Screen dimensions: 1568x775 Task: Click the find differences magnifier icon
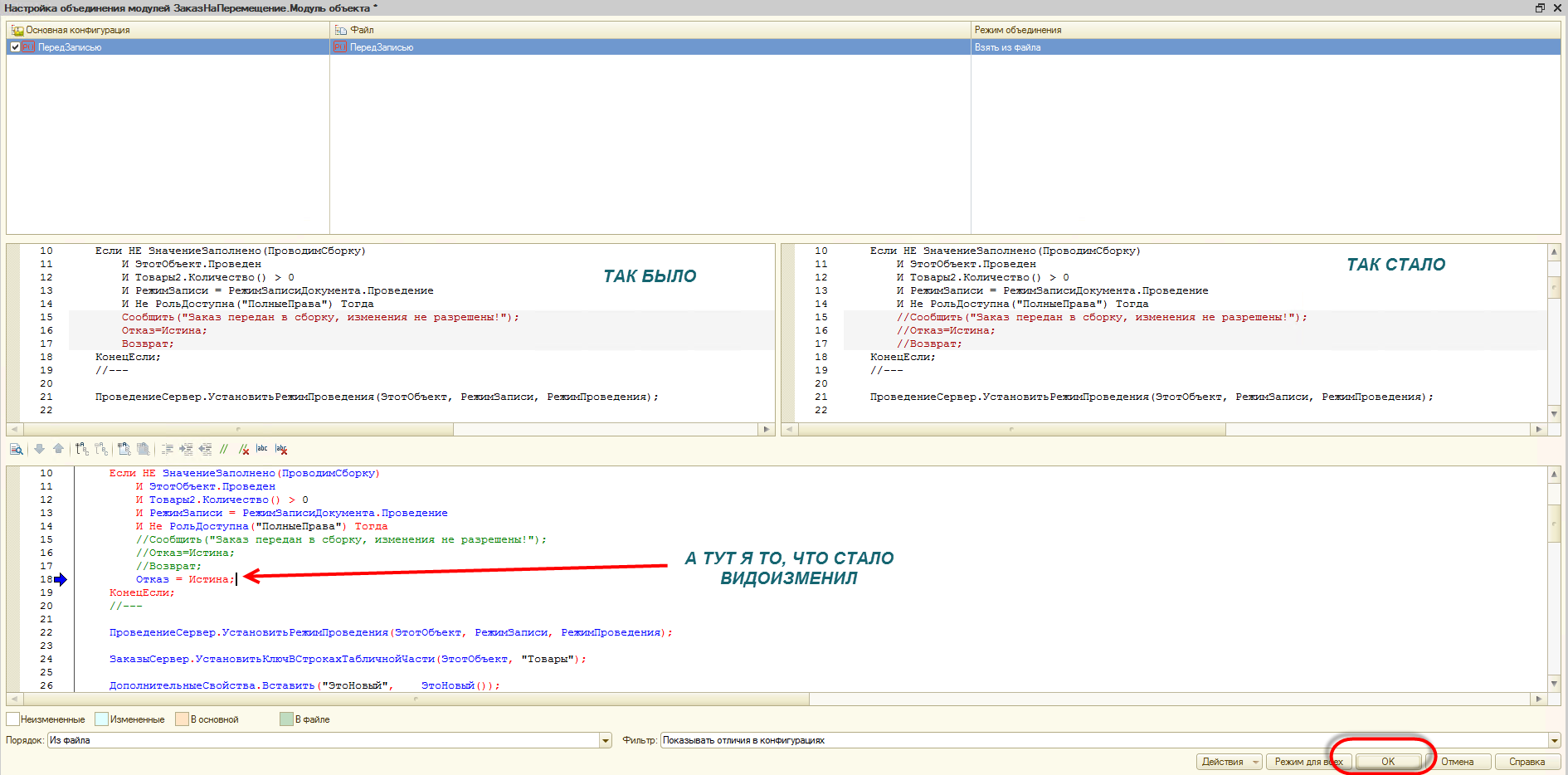[17, 449]
